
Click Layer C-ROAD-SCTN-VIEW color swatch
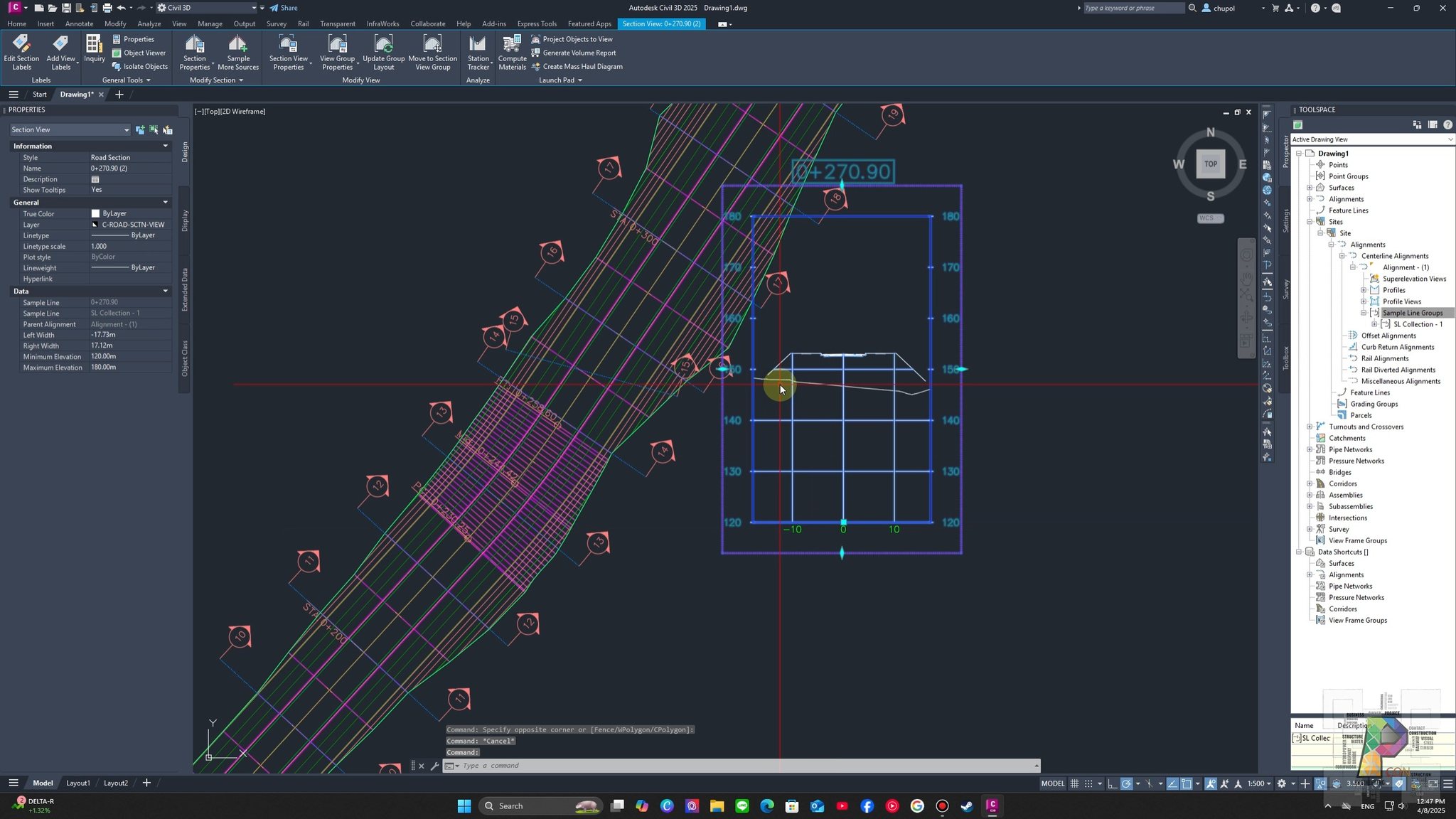coord(95,225)
